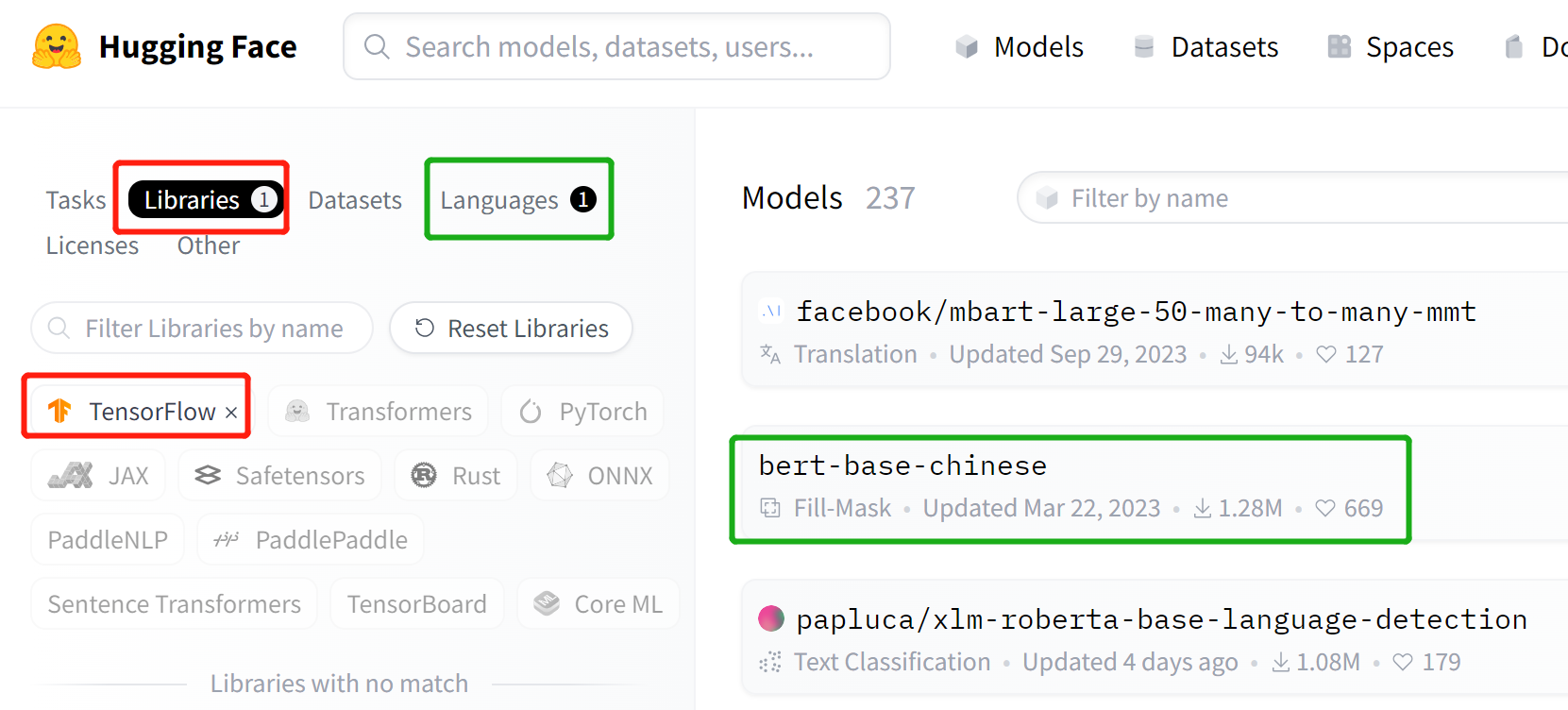Click the TensorFlow logo icon
Viewport: 1568px width, 710px height.
[x=59, y=411]
